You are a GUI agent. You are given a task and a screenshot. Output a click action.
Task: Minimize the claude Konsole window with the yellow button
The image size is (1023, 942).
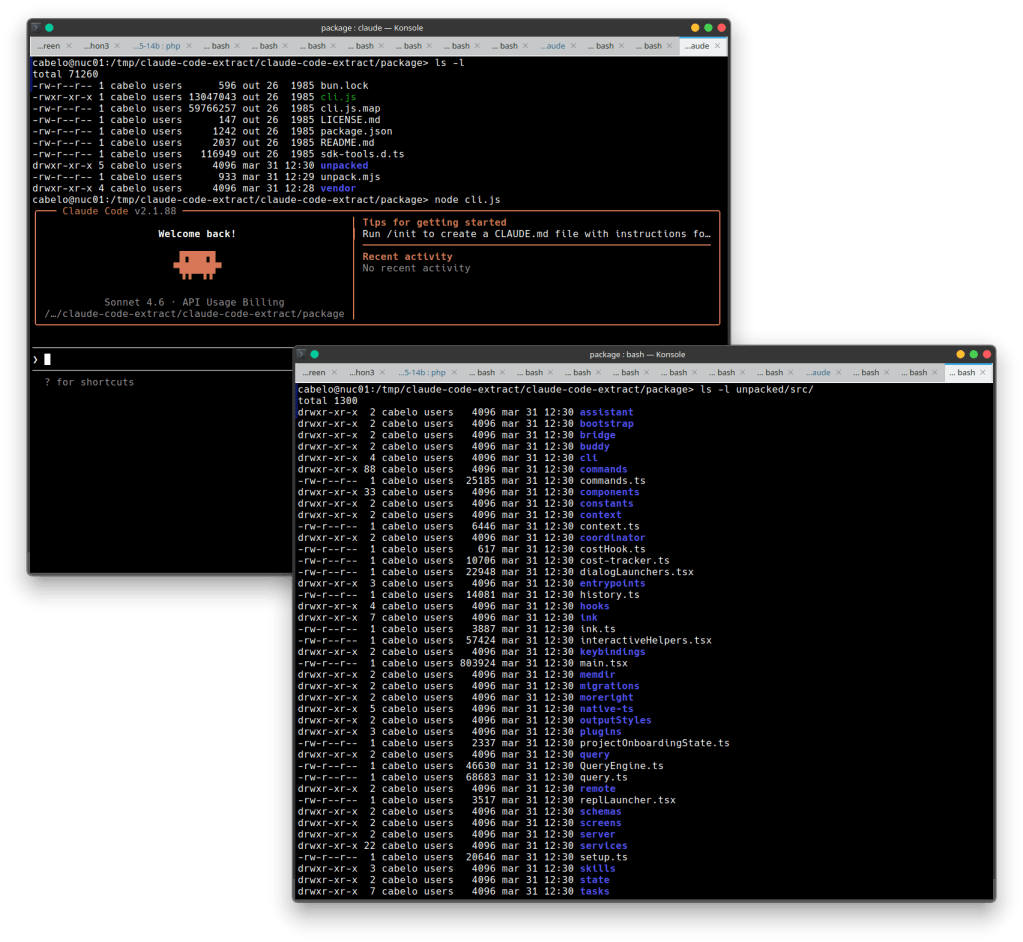click(694, 28)
